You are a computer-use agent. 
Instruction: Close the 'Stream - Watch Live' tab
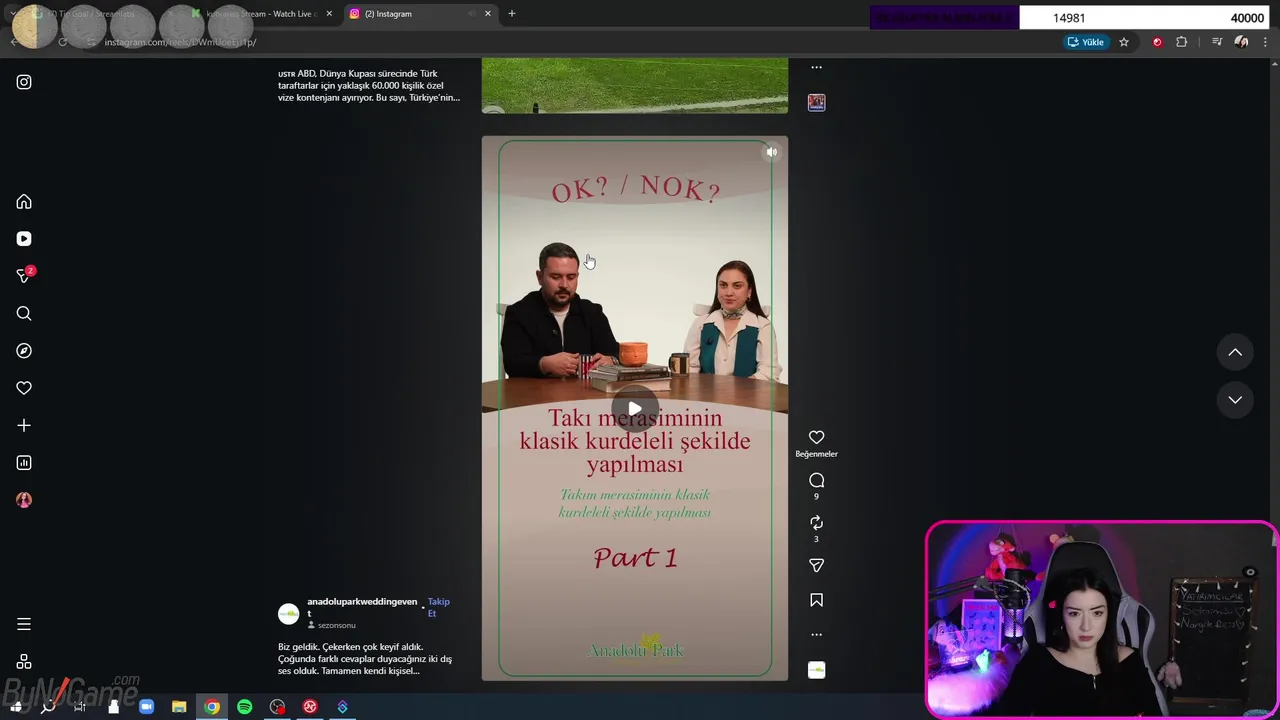pyautogui.click(x=329, y=14)
